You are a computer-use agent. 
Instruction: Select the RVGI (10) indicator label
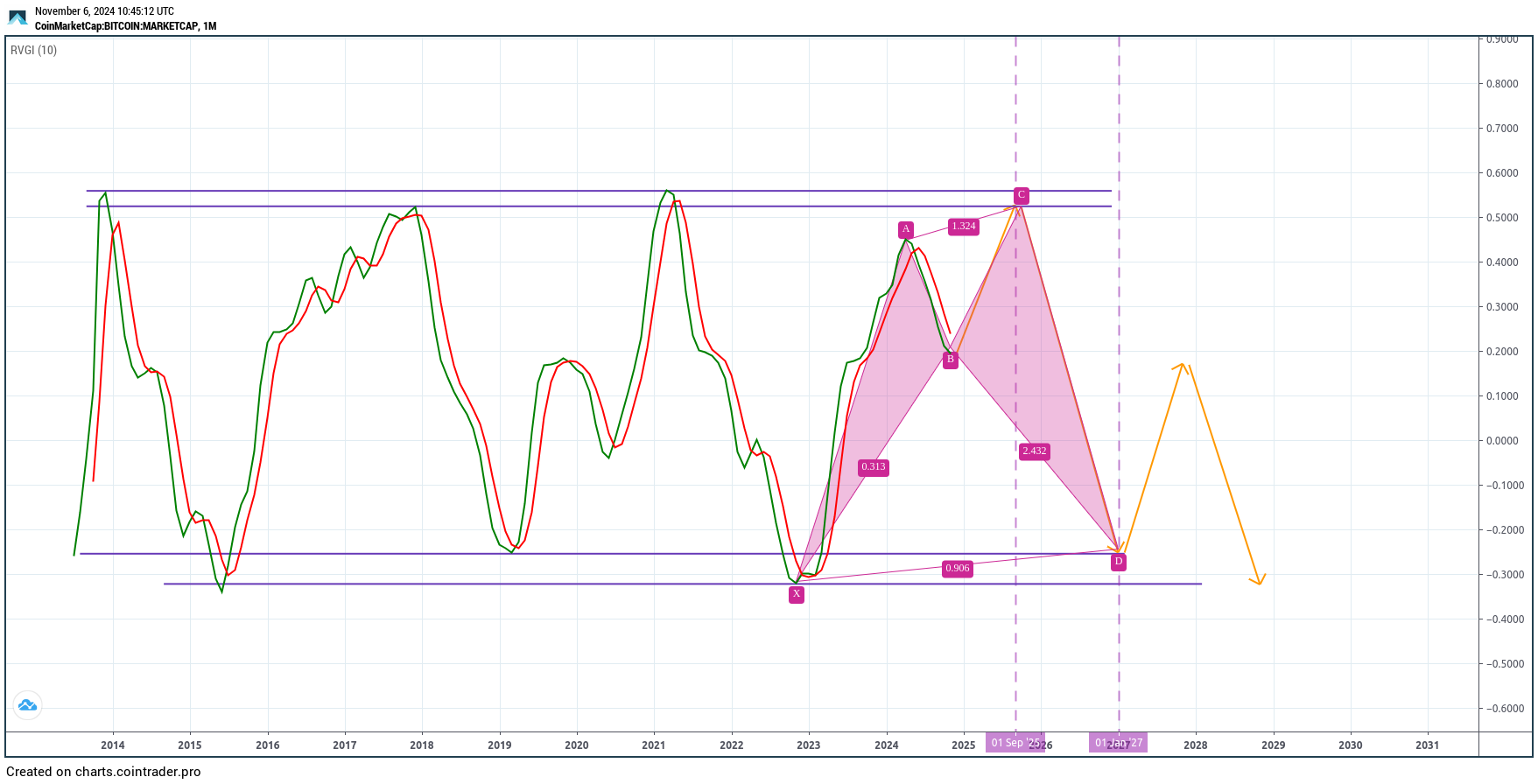[34, 50]
